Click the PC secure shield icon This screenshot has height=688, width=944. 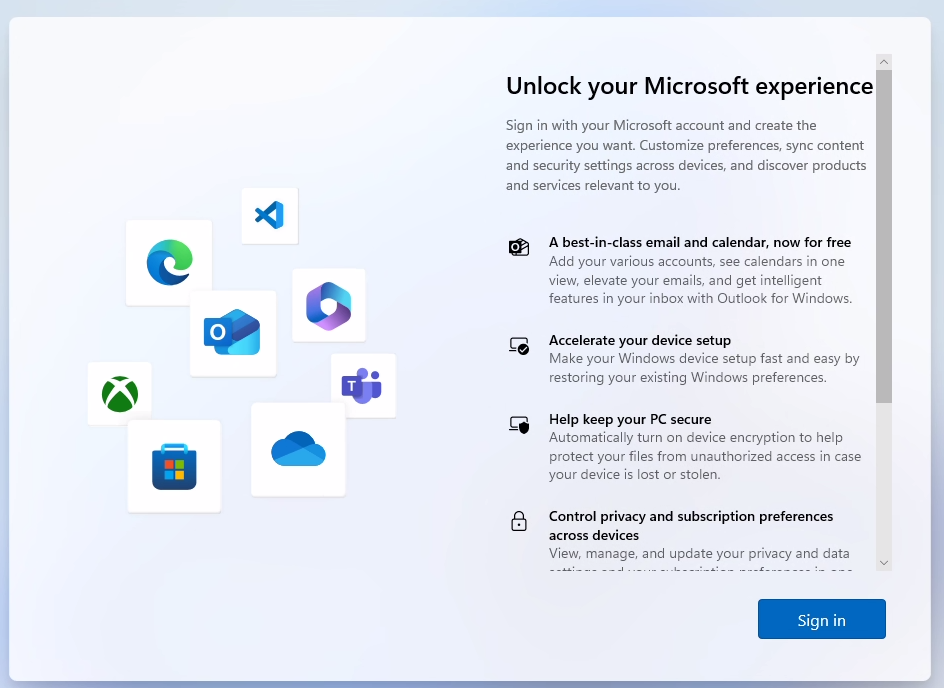(518, 425)
